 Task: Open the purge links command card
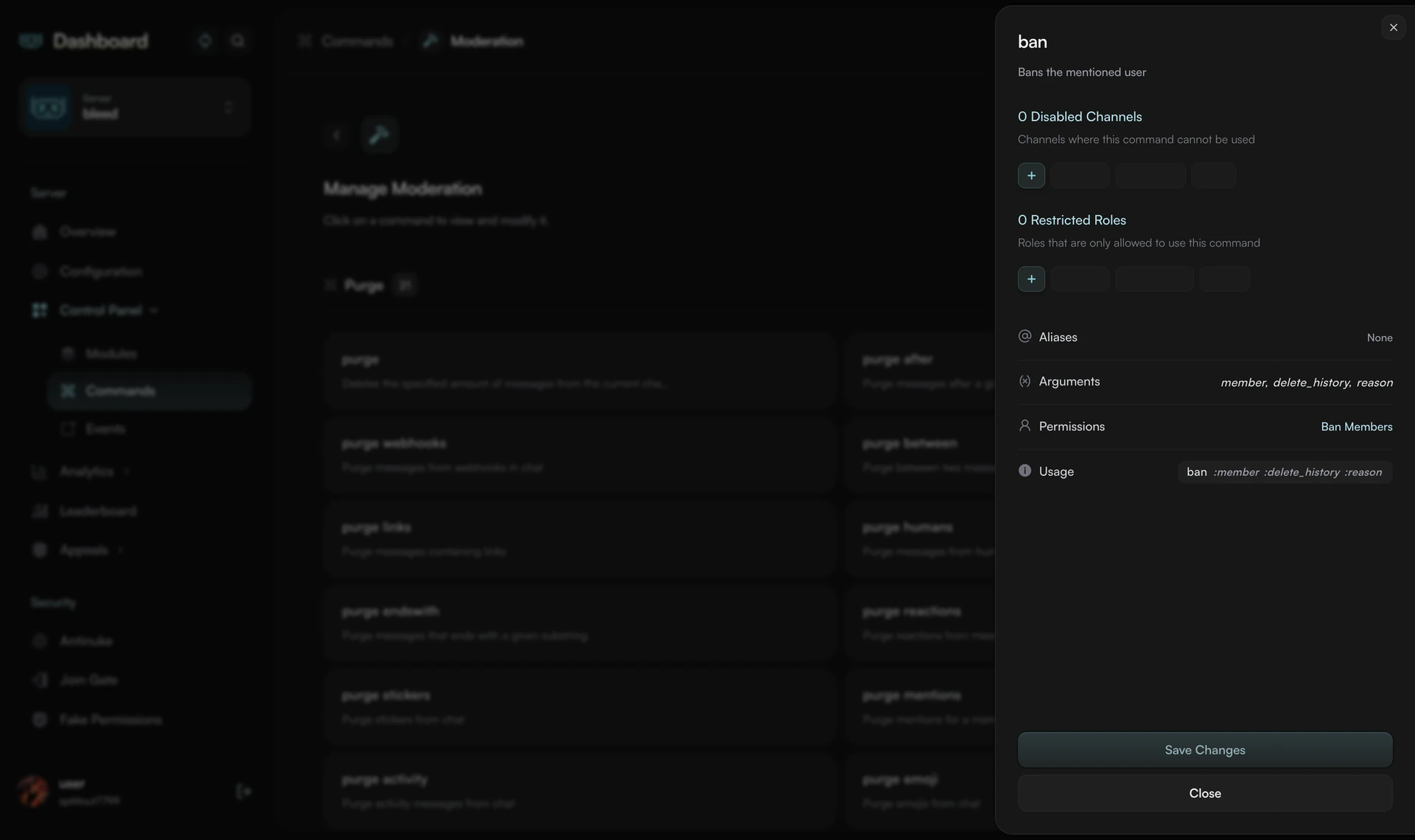[x=579, y=539]
